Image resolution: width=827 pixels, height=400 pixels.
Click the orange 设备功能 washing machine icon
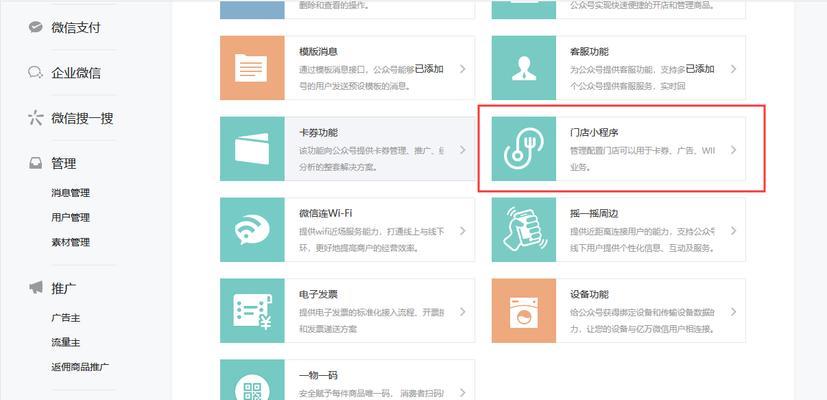coord(524,311)
